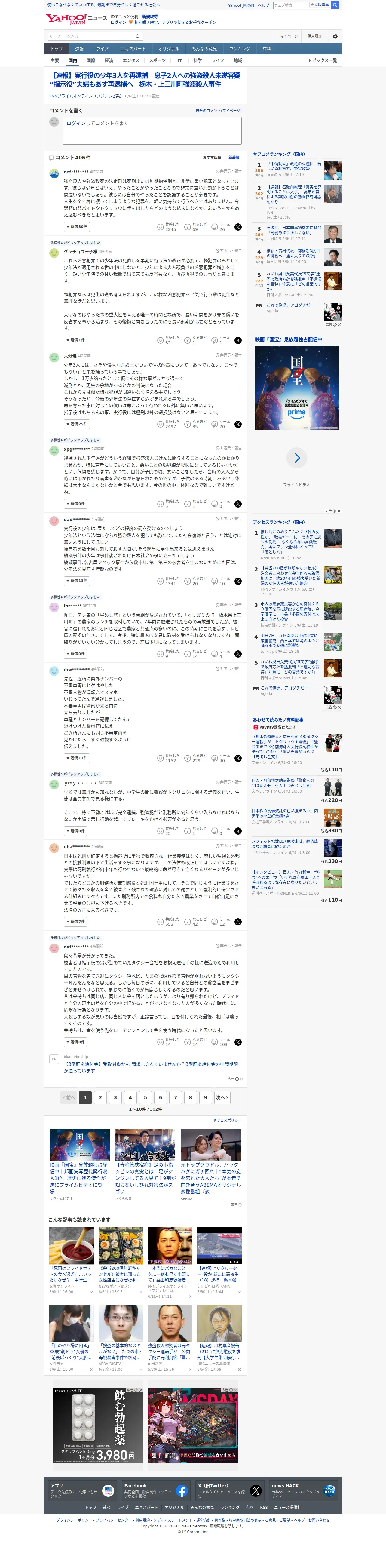Open the 速報 navigation tab
The height and width of the screenshot is (1568, 386).
click(79, 49)
